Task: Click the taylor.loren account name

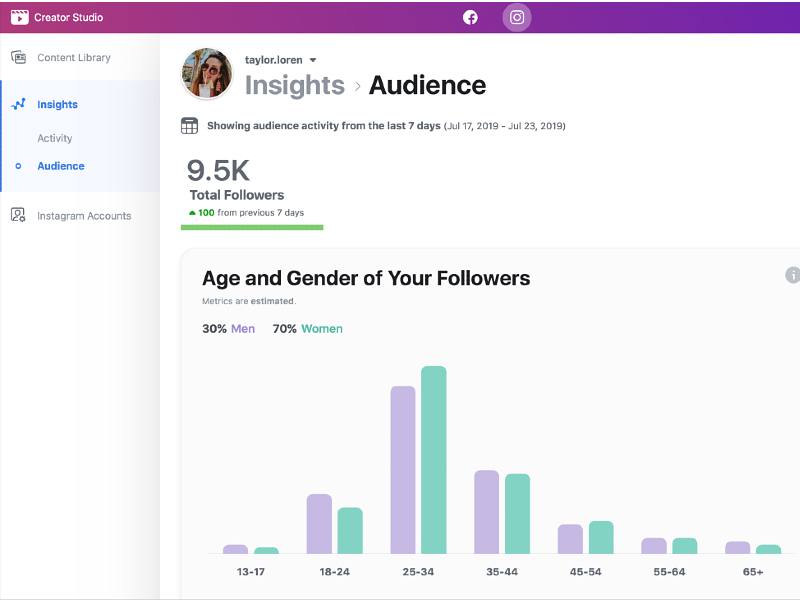Action: (x=273, y=60)
